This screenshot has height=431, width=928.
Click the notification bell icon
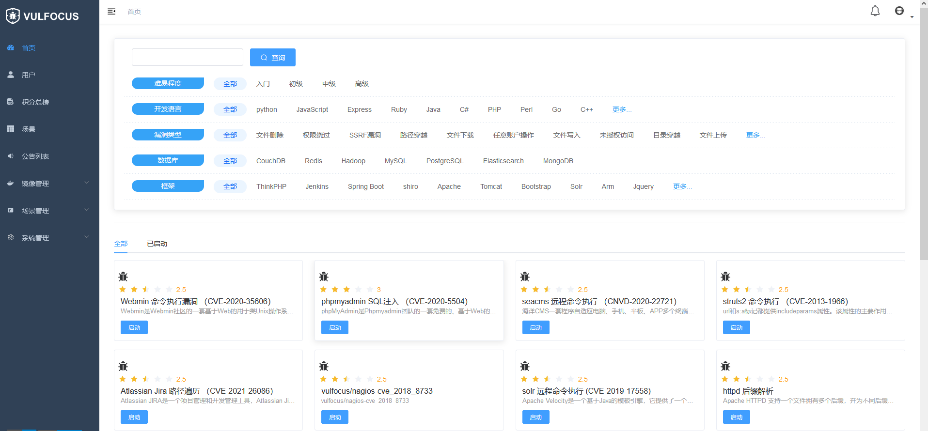[875, 11]
